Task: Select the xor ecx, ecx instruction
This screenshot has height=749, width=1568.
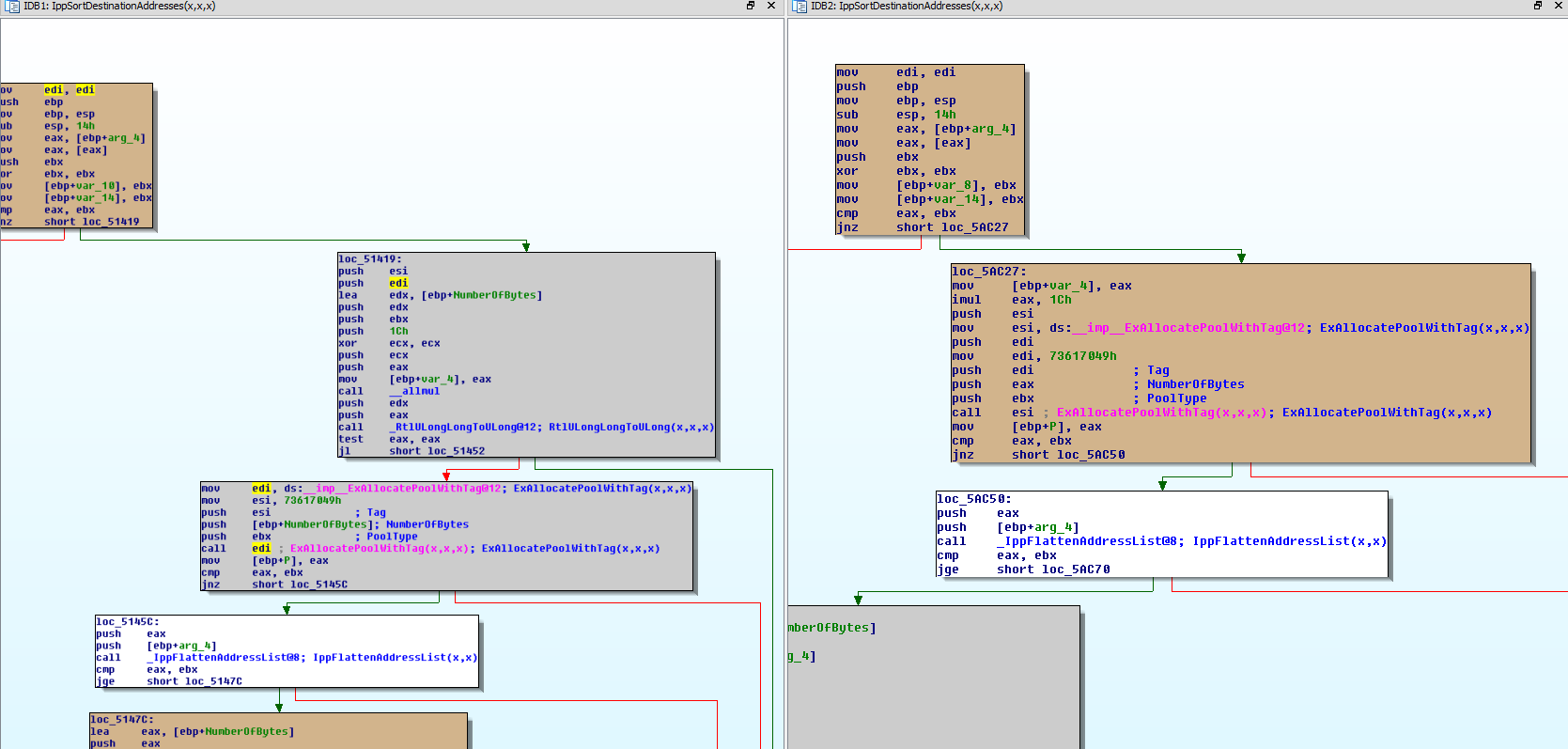Action: point(389,344)
